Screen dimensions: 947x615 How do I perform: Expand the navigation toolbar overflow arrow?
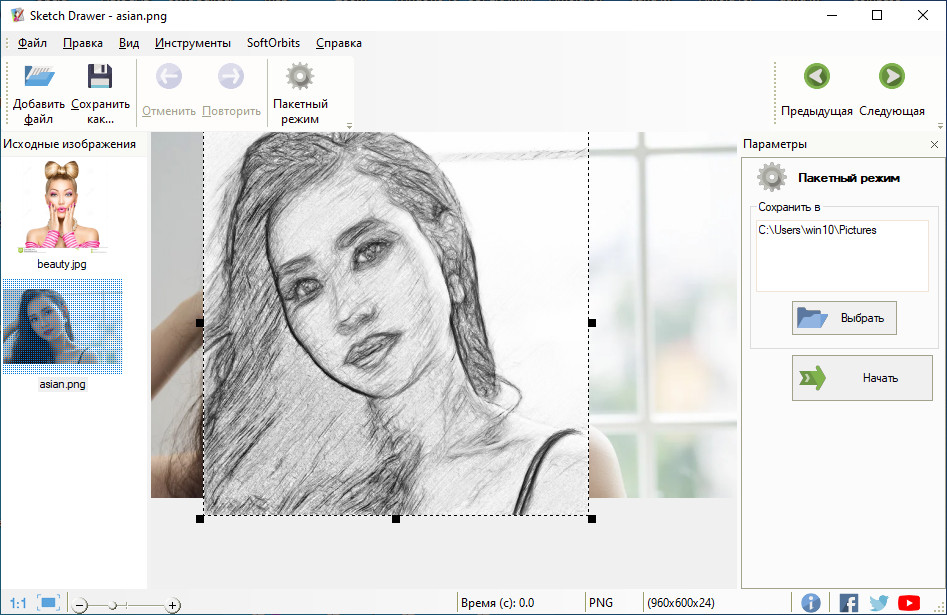[940, 126]
